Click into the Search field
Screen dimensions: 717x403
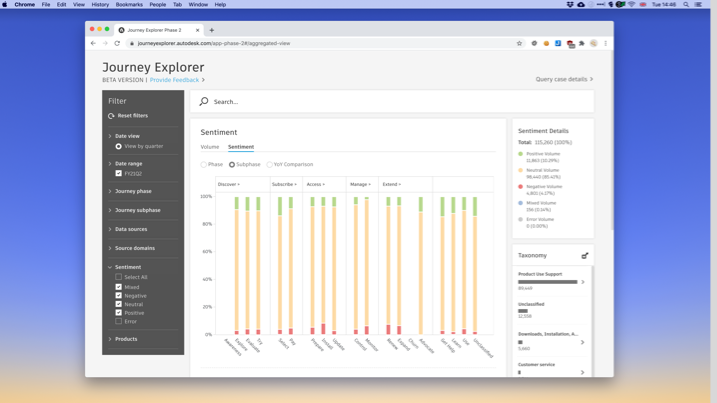(x=392, y=102)
